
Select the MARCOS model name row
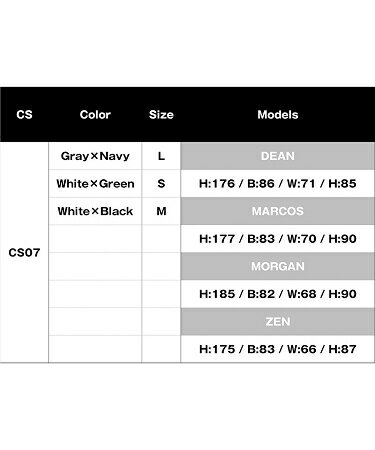(278, 211)
